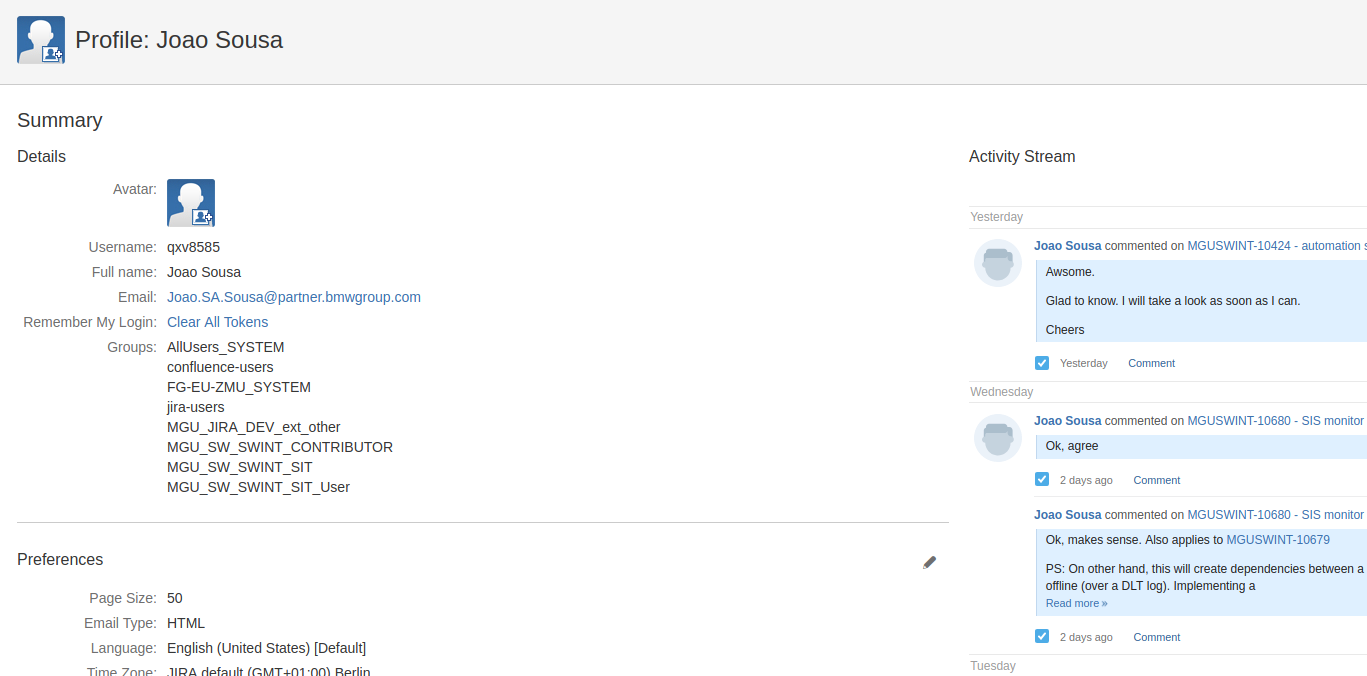Screen dimensions: 1367x676
Task: Click comment icon below the 'Read more' entry
Action: coord(1042,637)
